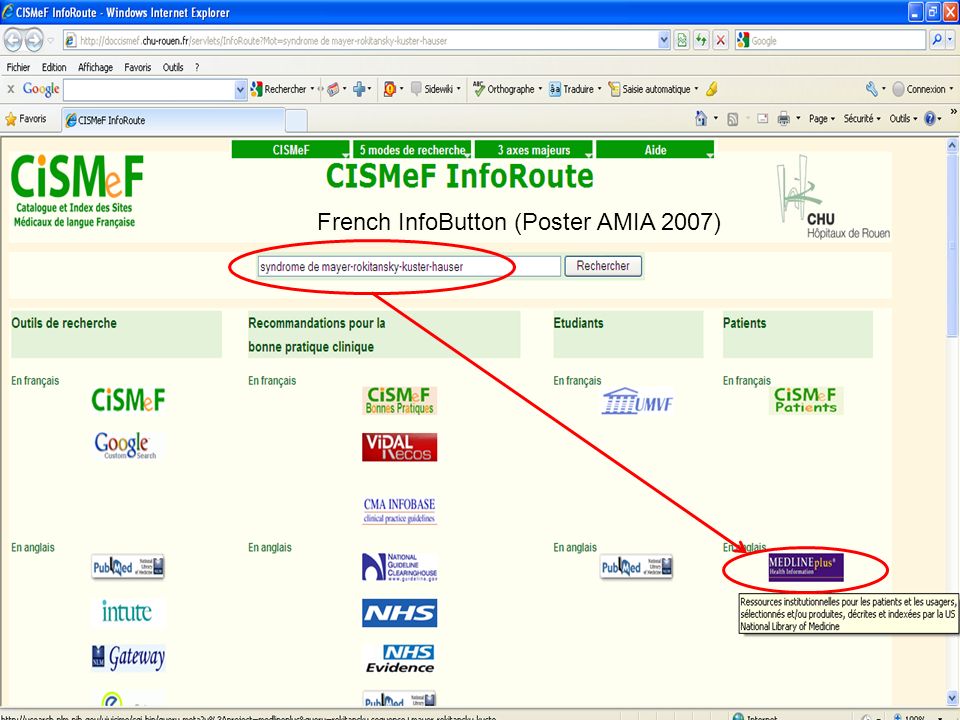Open the green Aide menu
Image resolution: width=960 pixels, height=720 pixels.
coord(655,150)
